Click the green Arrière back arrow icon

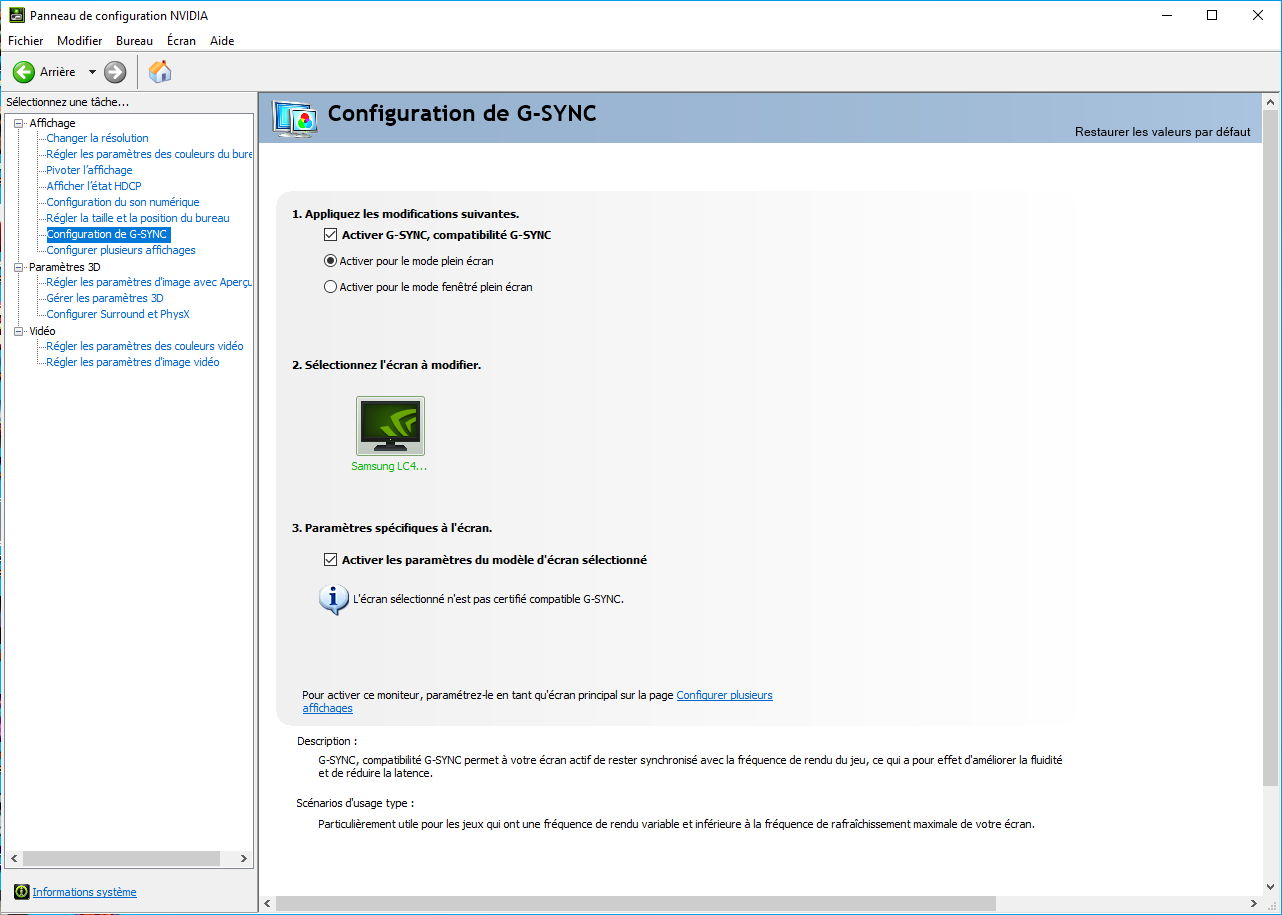click(x=24, y=72)
